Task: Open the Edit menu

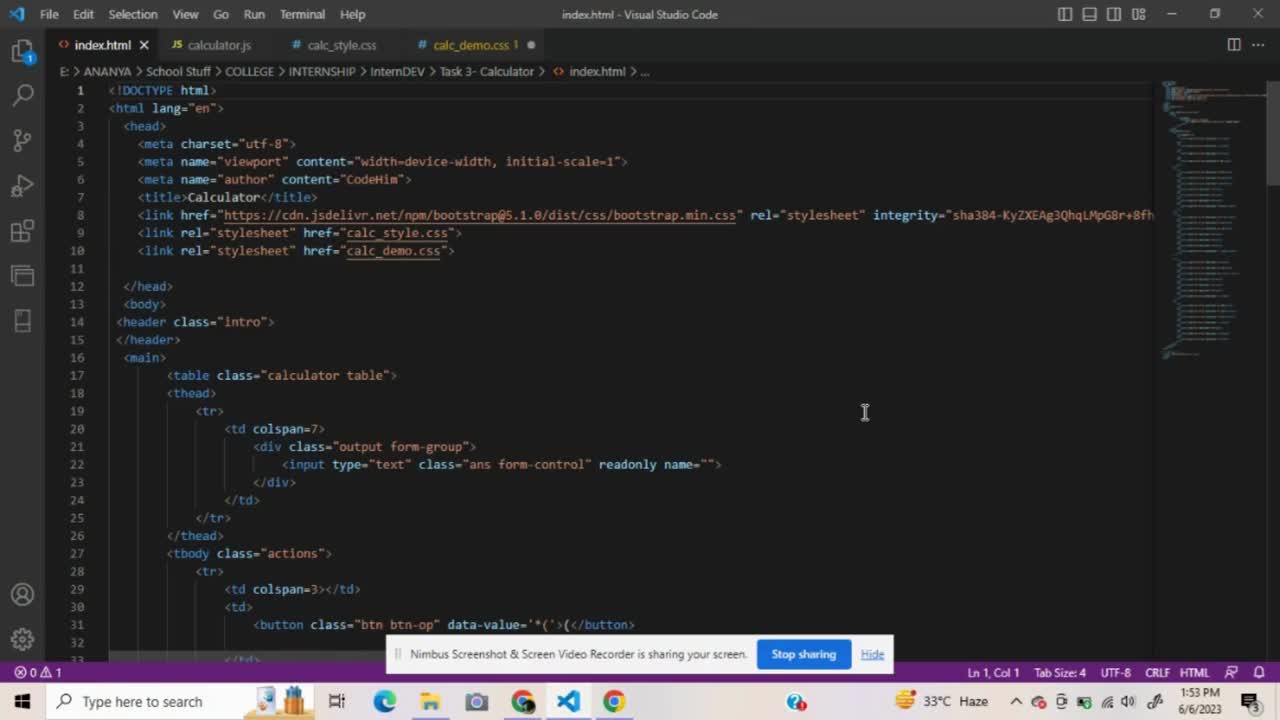Action: tap(83, 14)
